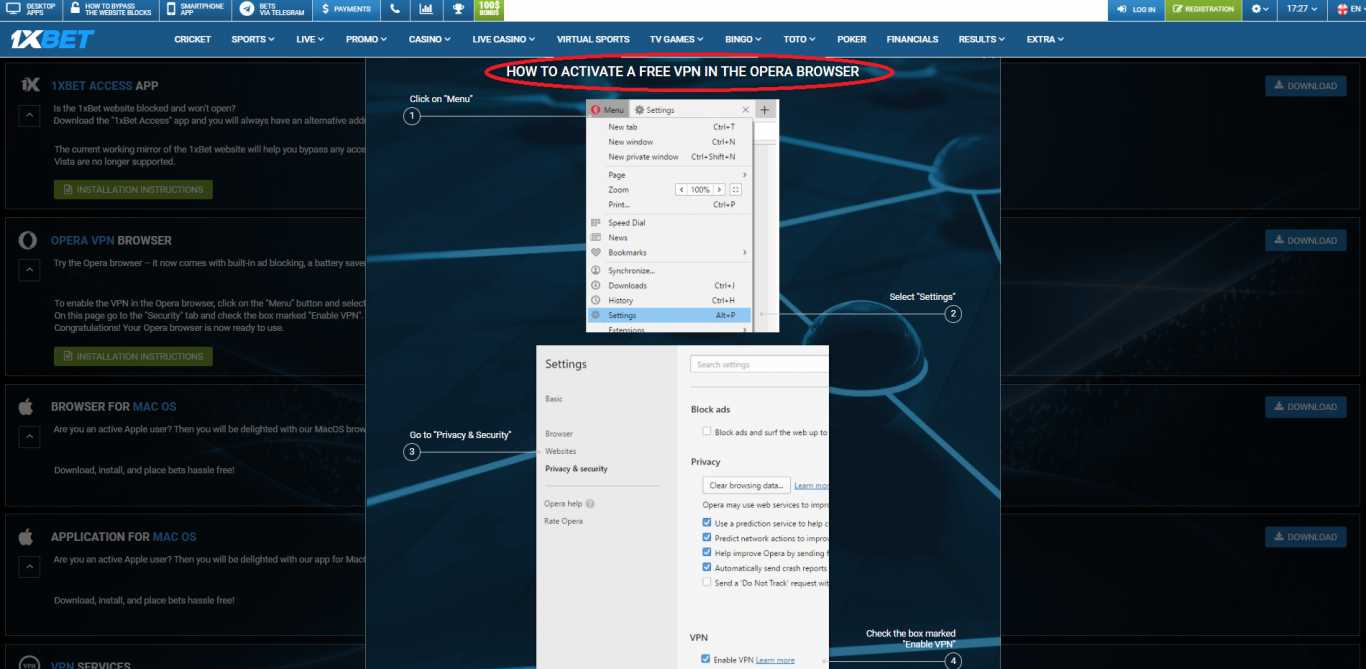The width and height of the screenshot is (1366, 669).
Task: Click the 1XBET logo
Action: pyautogui.click(x=52, y=39)
